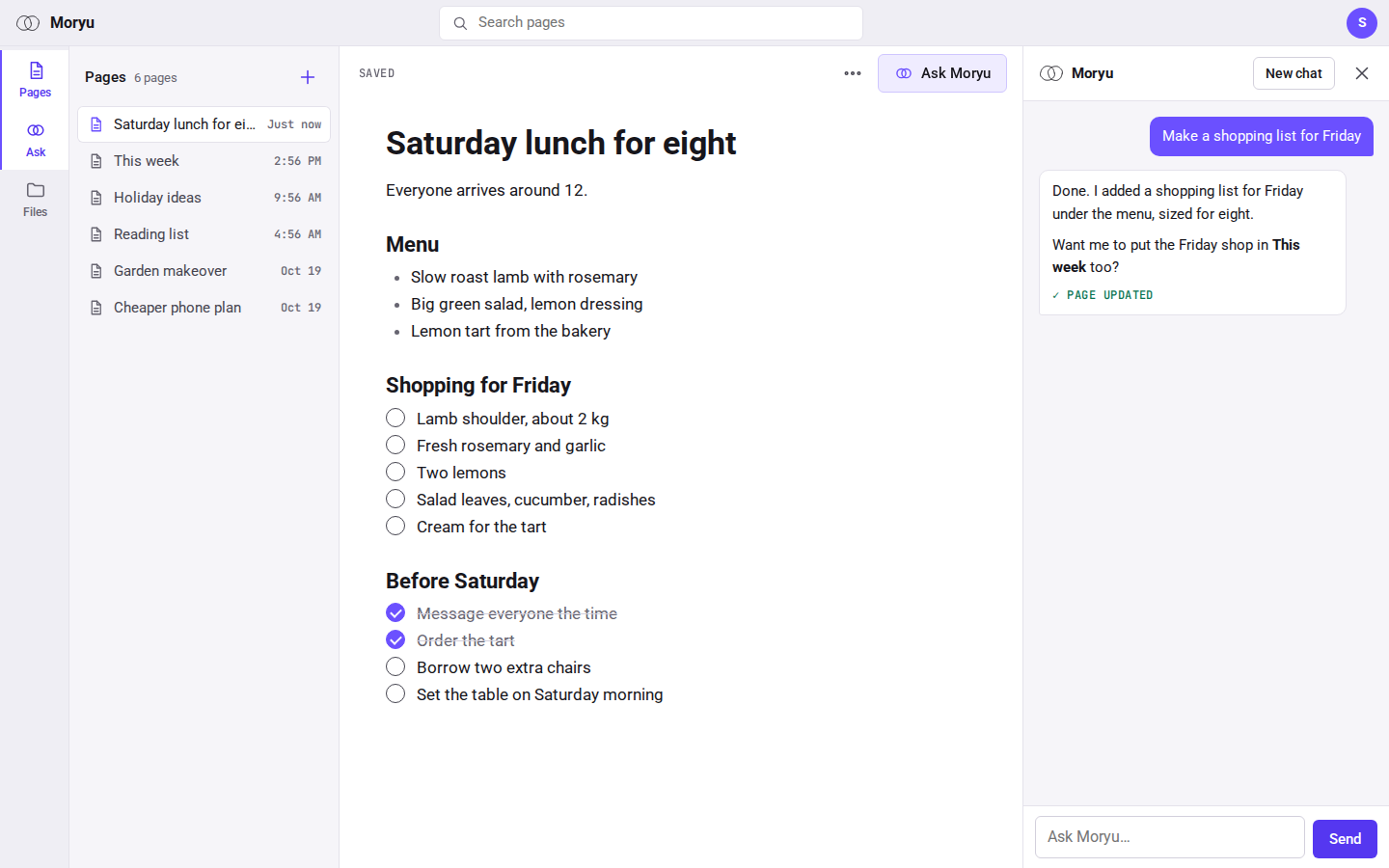1389x868 pixels.
Task: Click the Moryu icon in the chat header
Action: click(1051, 73)
